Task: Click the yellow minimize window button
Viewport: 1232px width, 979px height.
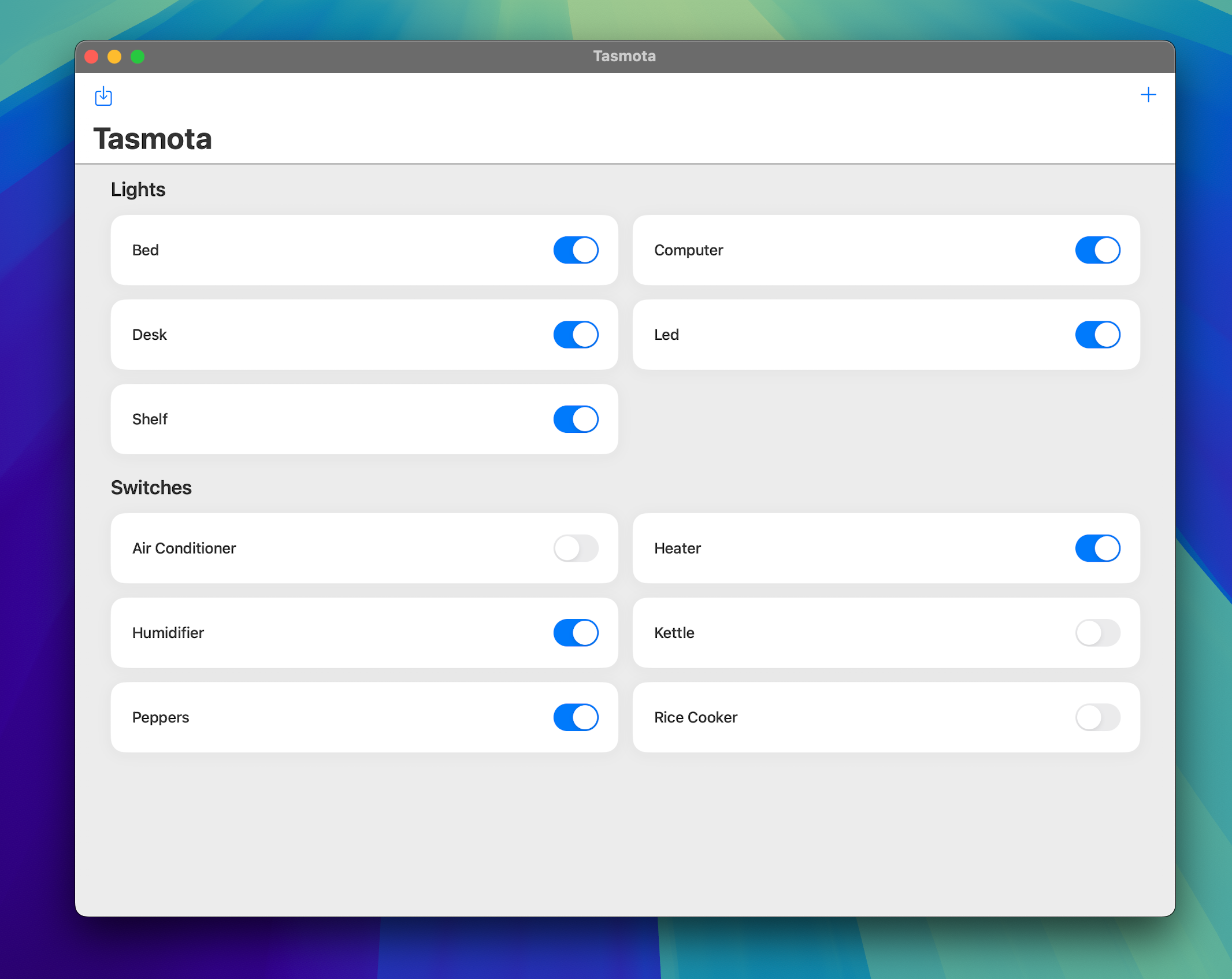Action: point(114,57)
